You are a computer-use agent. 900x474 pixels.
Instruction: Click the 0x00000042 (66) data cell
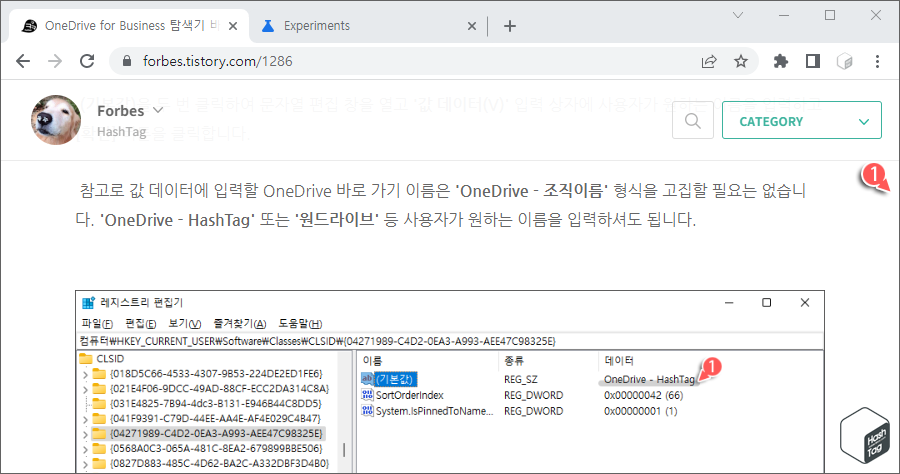(x=643, y=395)
